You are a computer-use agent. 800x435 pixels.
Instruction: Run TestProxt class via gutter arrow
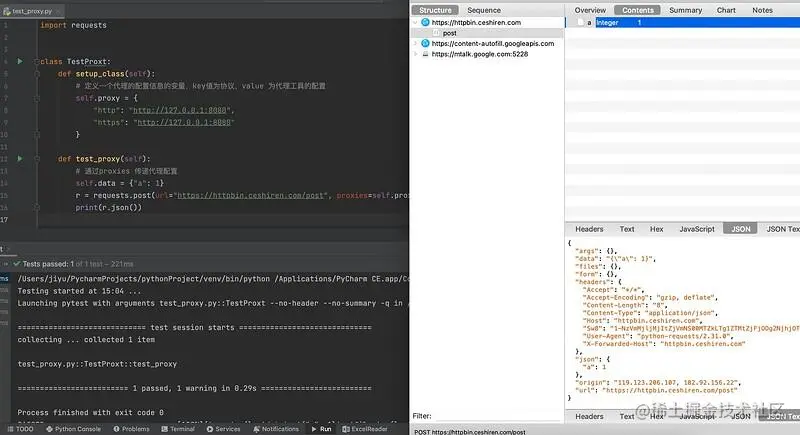tap(20, 61)
